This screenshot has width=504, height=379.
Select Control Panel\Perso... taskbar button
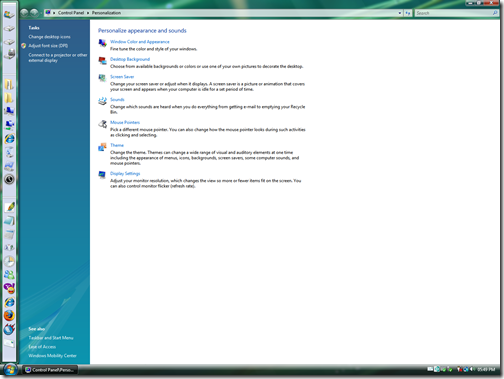(x=50, y=370)
